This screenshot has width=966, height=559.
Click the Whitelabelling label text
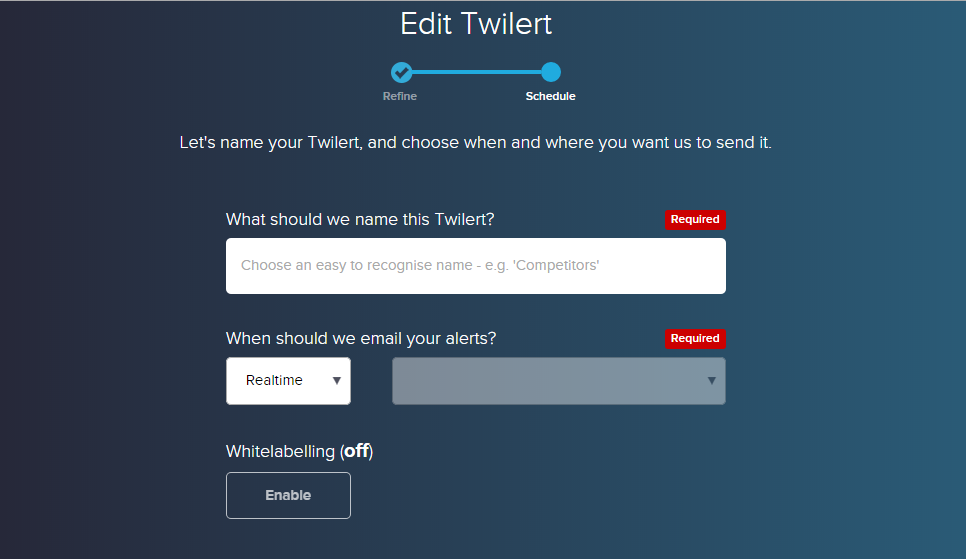280,452
